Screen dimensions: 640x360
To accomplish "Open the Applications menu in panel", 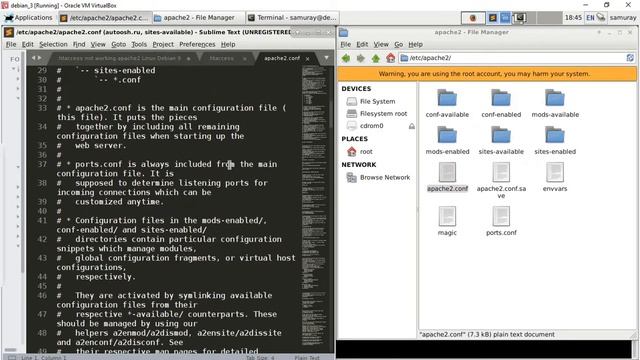I will (29, 18).
